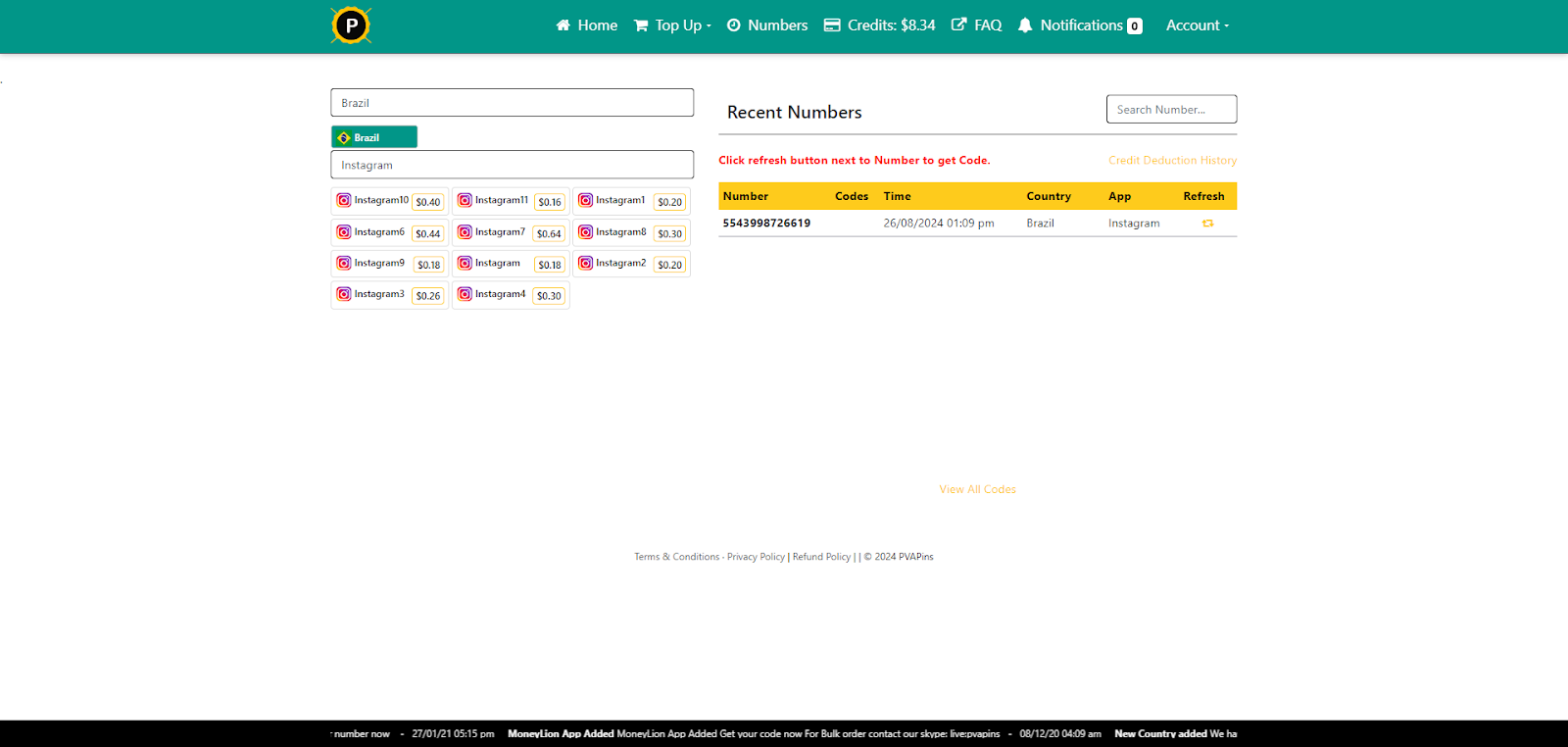The image size is (1568, 747).
Task: Click the PVAPins logo
Action: 351,25
